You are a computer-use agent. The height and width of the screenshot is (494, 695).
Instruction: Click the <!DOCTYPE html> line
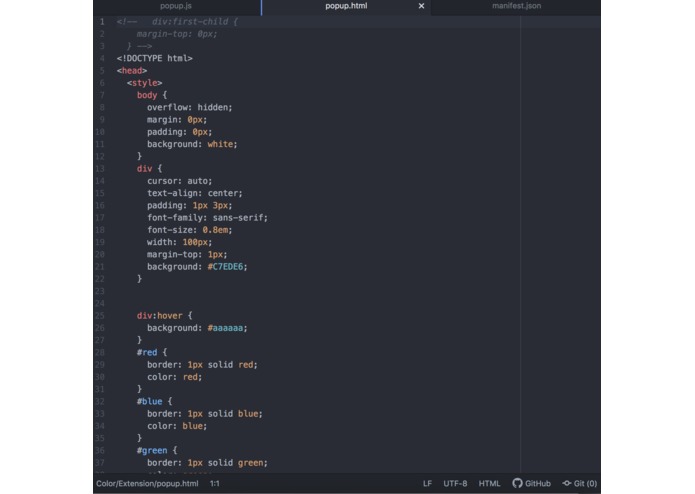pyautogui.click(x=155, y=58)
